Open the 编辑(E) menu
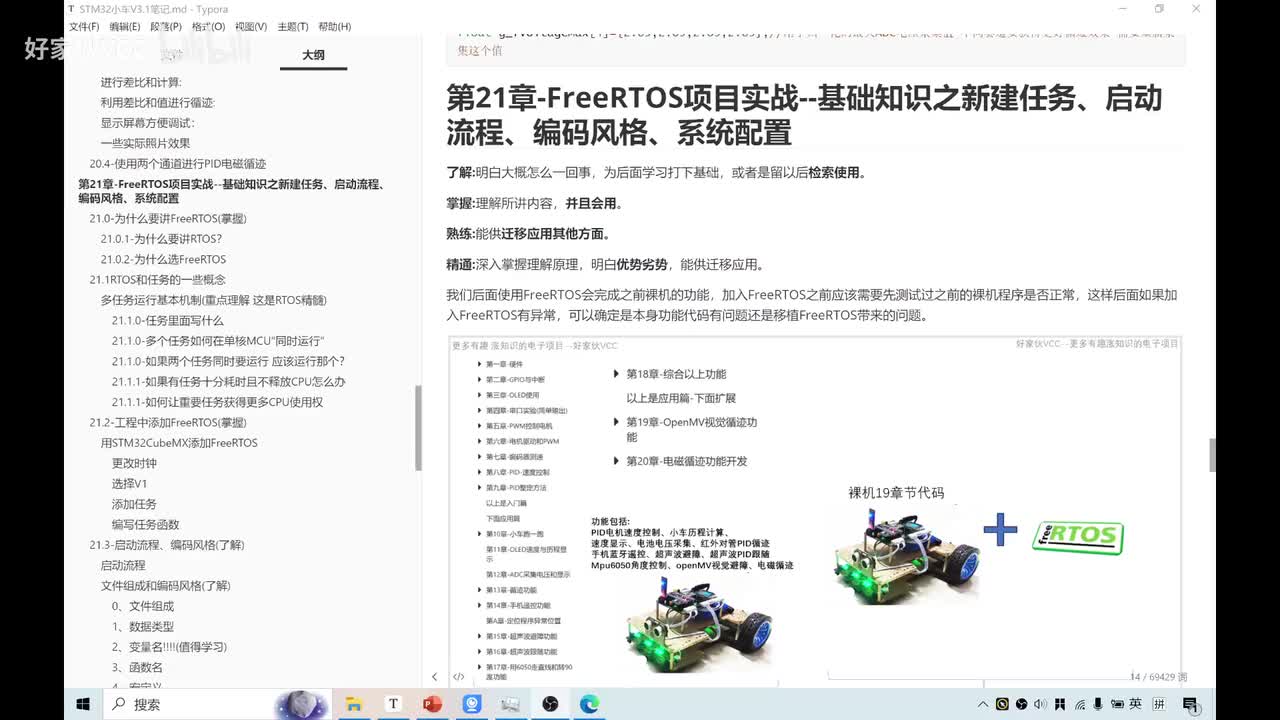 (x=125, y=27)
